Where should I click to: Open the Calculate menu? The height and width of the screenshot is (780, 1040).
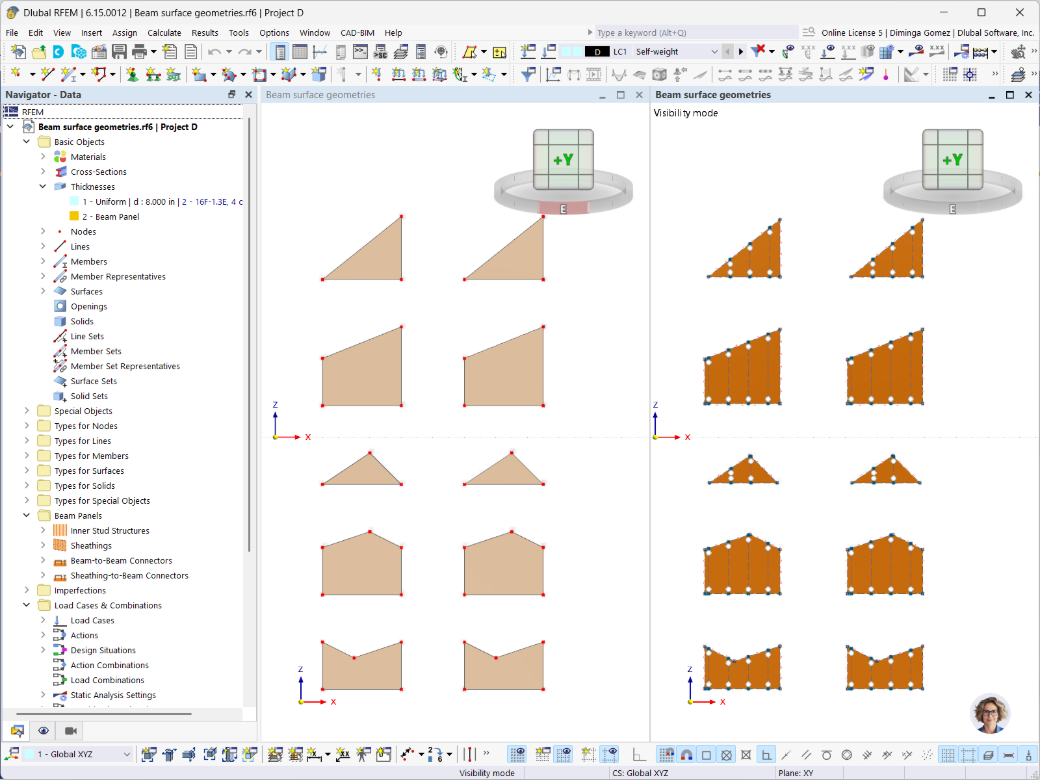point(164,32)
